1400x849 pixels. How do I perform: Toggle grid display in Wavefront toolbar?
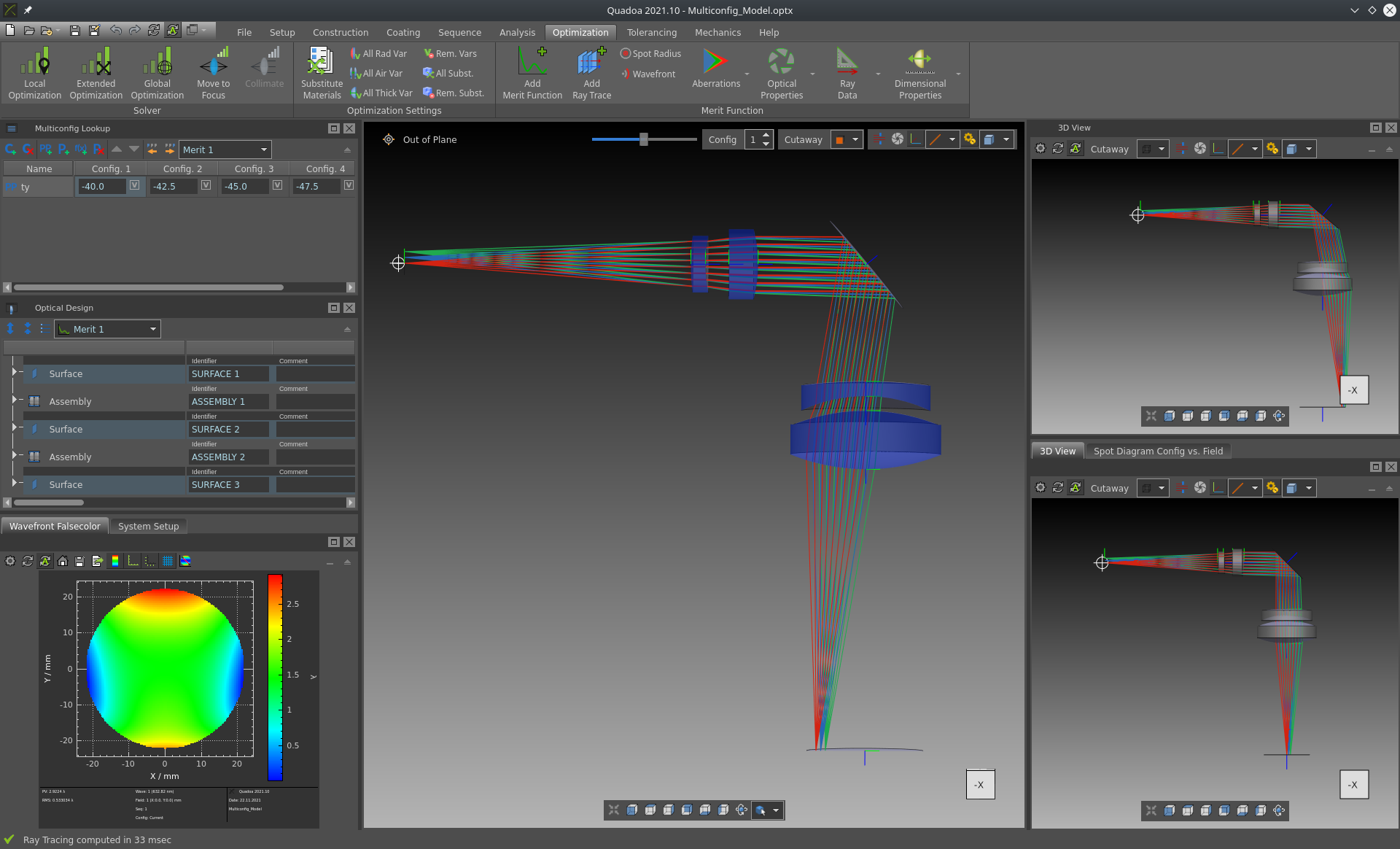point(168,561)
